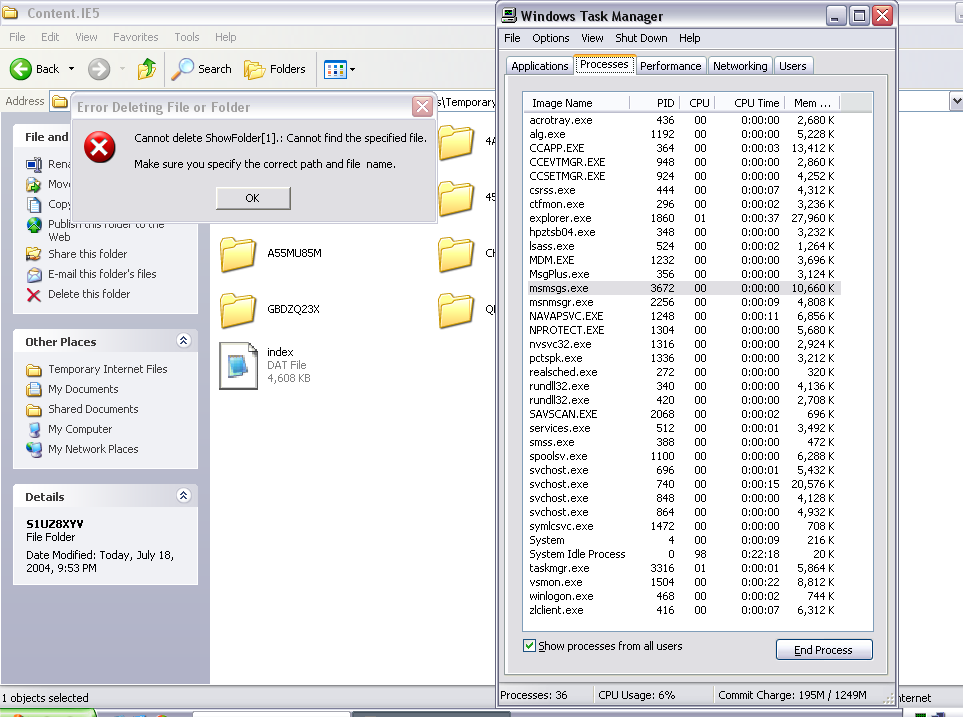Screen dimensions: 963x717
Task: Sort processes by CPU column header
Action: (699, 103)
